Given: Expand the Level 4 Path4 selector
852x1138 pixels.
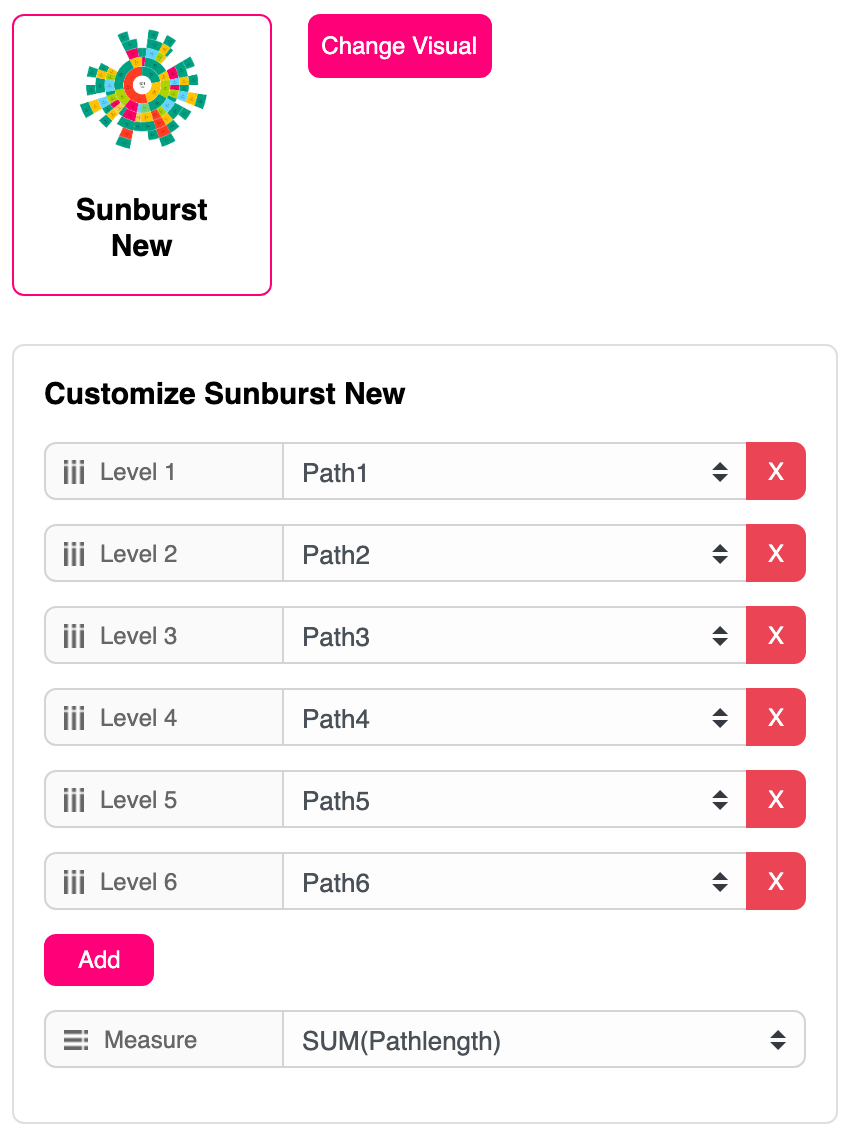Looking at the screenshot, I should (x=514, y=718).
